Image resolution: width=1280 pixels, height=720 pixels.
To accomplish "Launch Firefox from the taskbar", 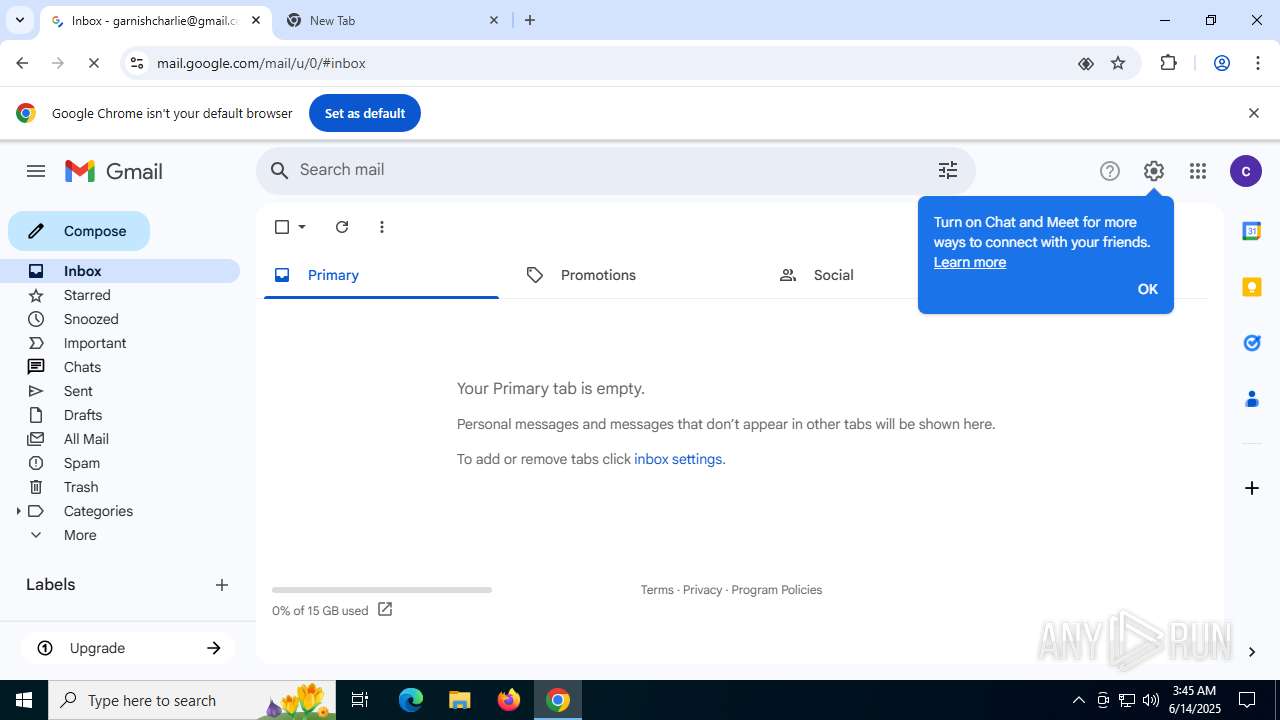I will coord(509,700).
